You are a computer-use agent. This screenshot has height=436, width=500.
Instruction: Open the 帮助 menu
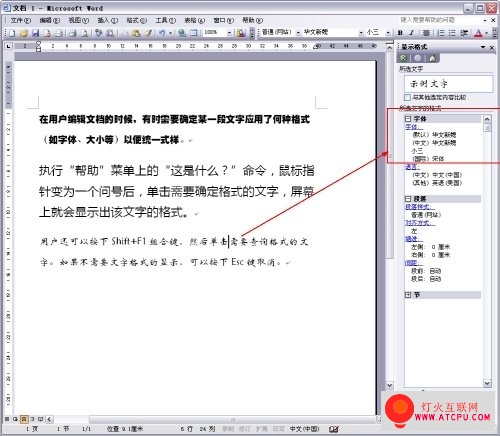[252, 20]
